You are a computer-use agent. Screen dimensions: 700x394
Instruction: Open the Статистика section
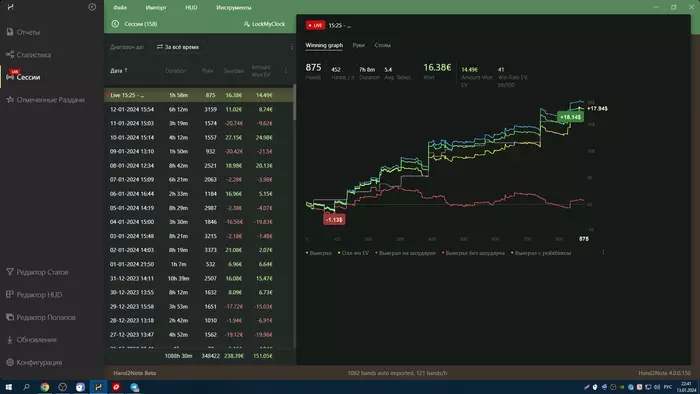pos(29,55)
